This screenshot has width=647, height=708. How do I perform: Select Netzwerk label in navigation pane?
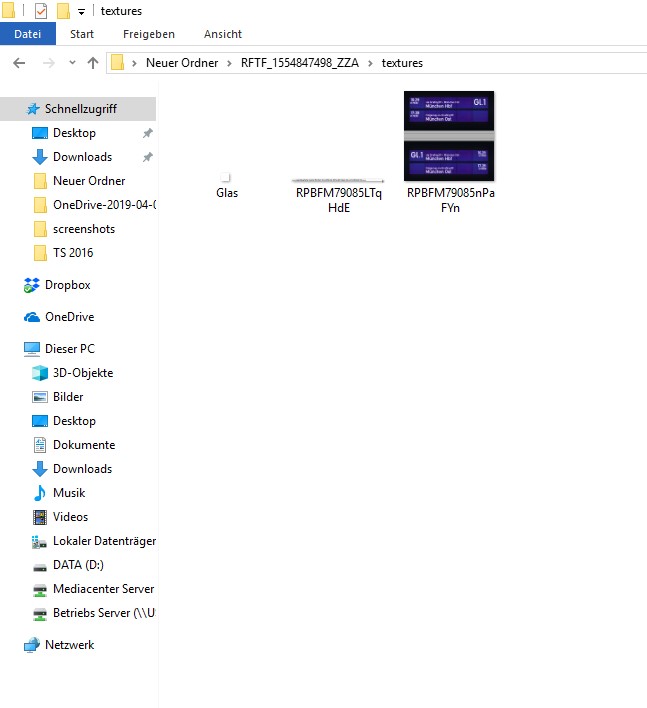[x=70, y=644]
